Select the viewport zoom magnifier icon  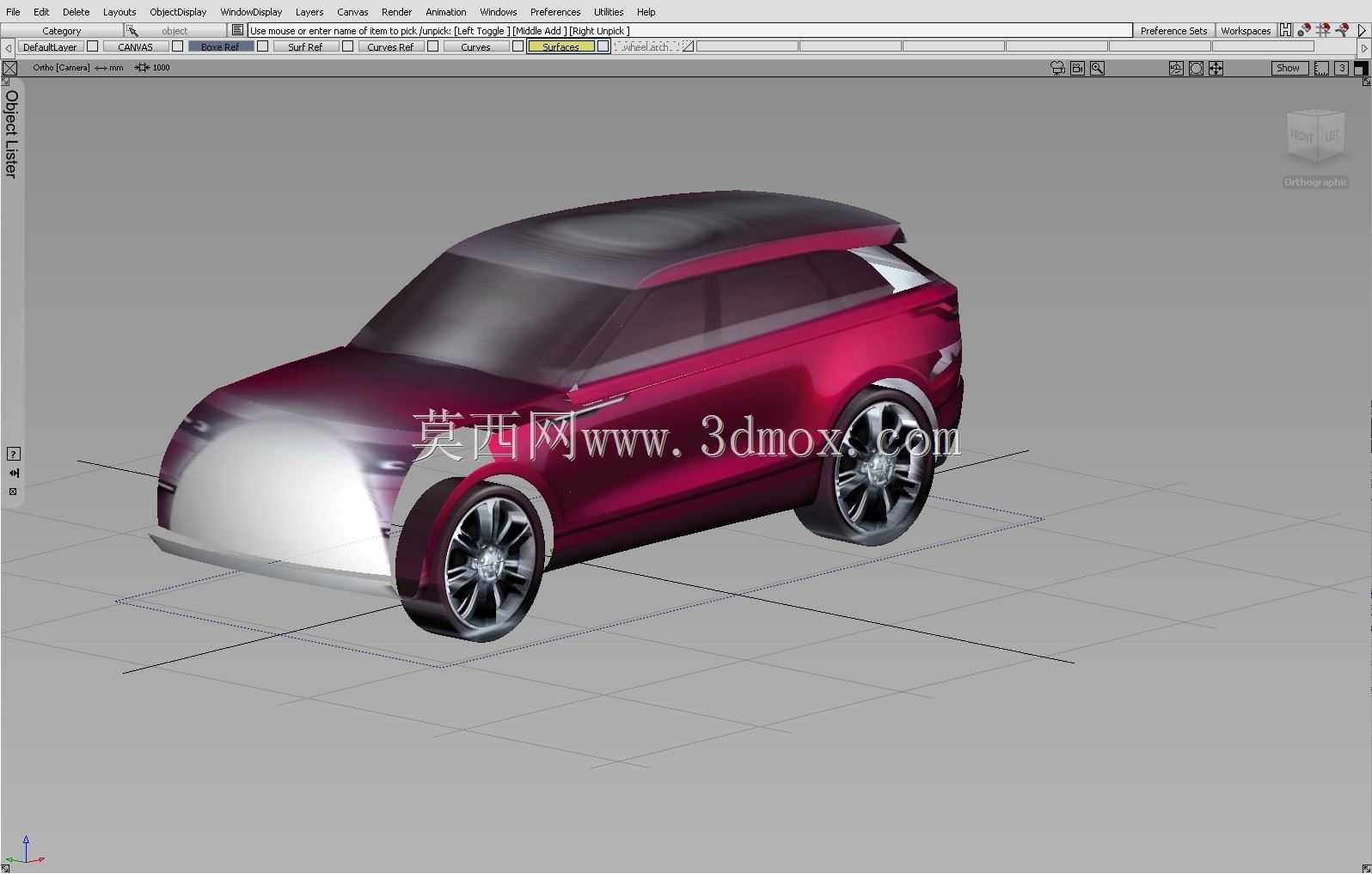tap(1098, 68)
